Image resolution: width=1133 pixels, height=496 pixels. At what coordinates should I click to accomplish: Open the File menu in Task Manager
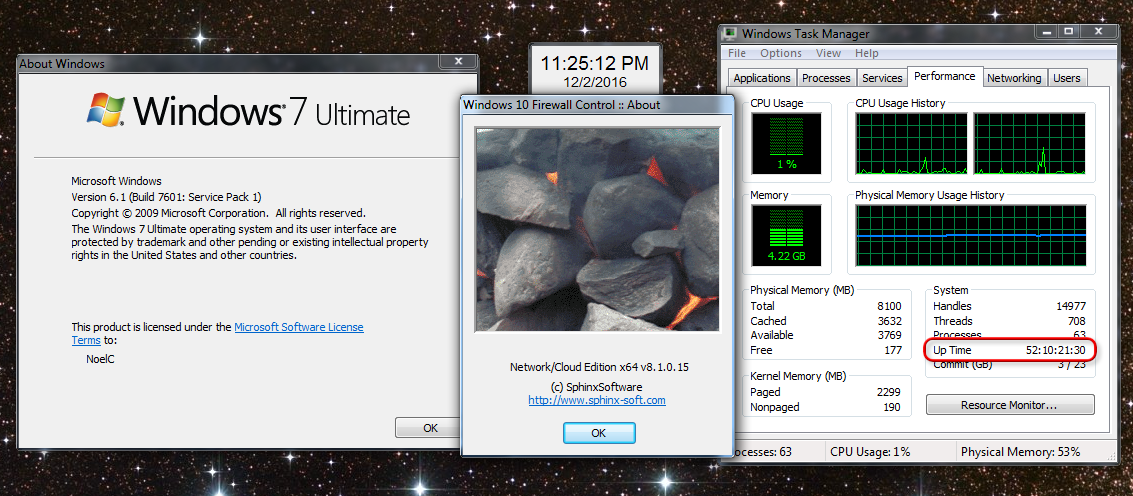coord(737,53)
